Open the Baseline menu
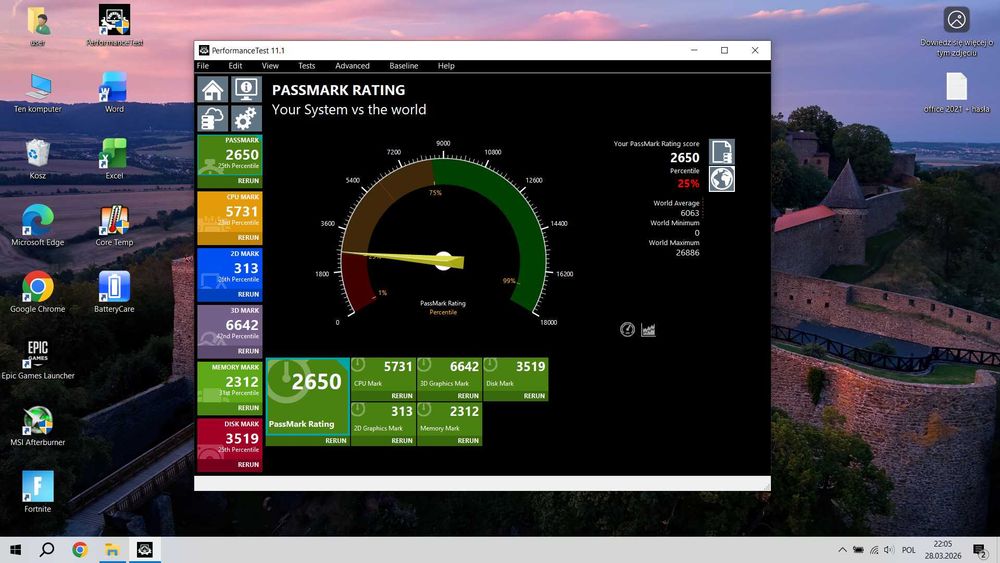Screen dimensions: 1000x563 click(x=404, y=66)
